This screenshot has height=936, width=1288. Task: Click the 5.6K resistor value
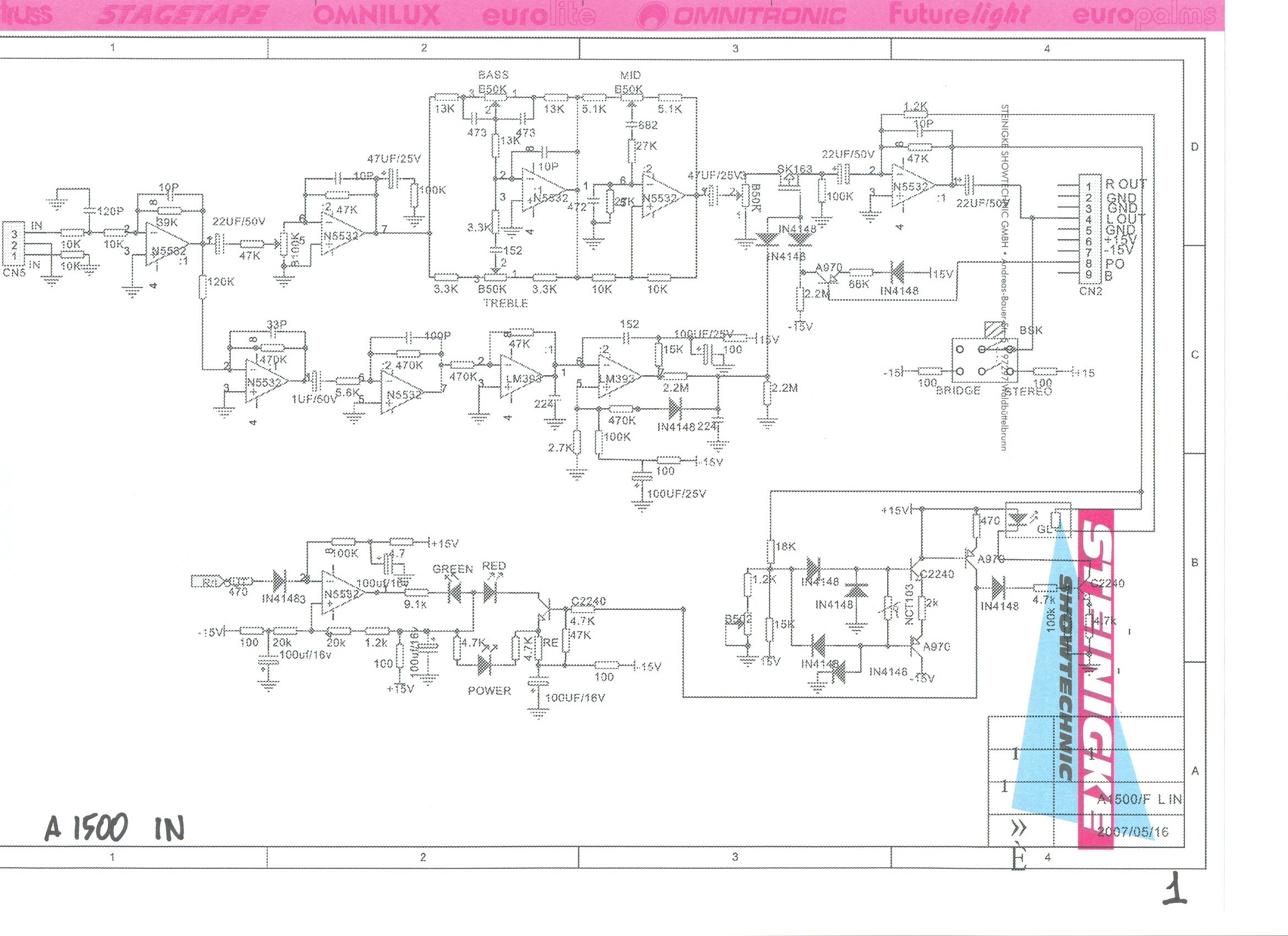point(347,392)
